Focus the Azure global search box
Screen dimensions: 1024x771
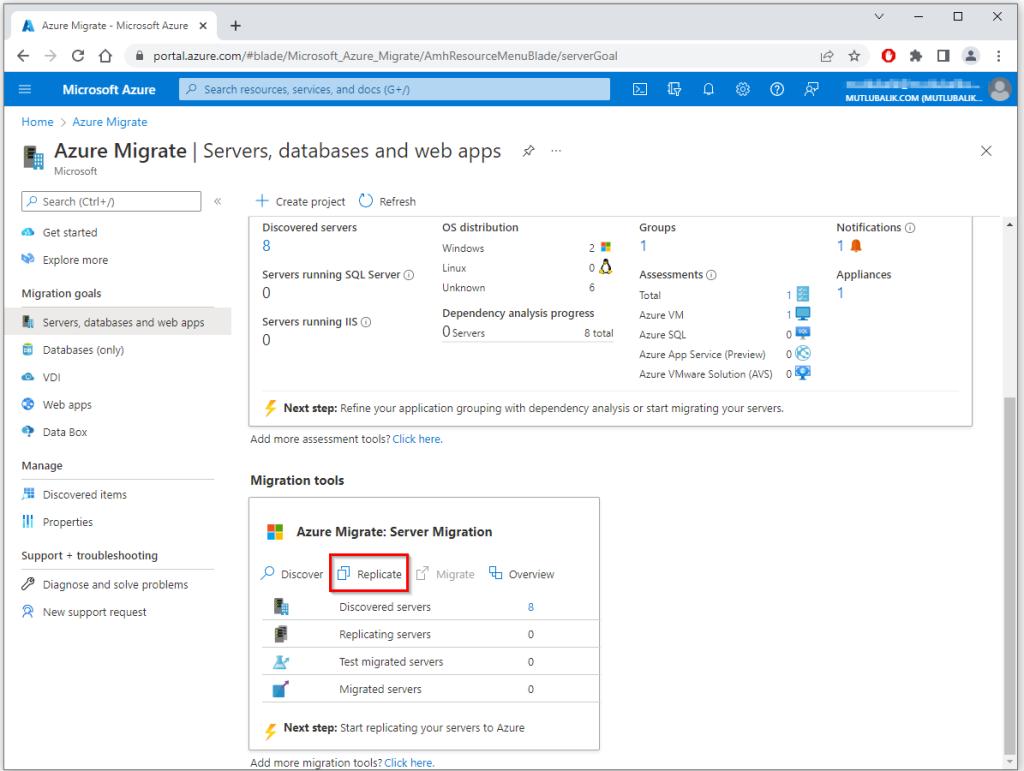click(394, 89)
